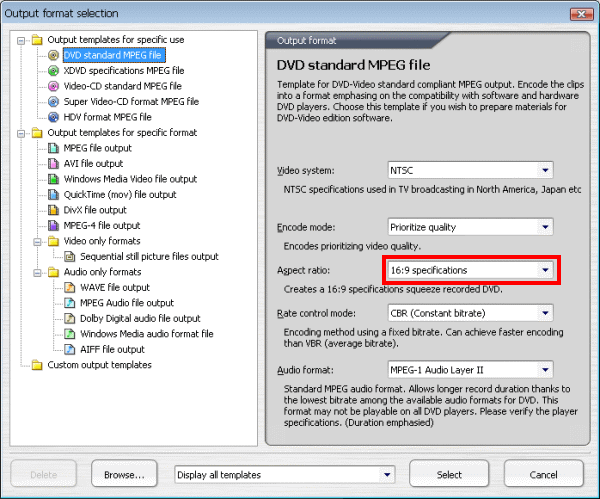The height and width of the screenshot is (499, 600).
Task: Select DivX file output entry
Action: coord(95,210)
